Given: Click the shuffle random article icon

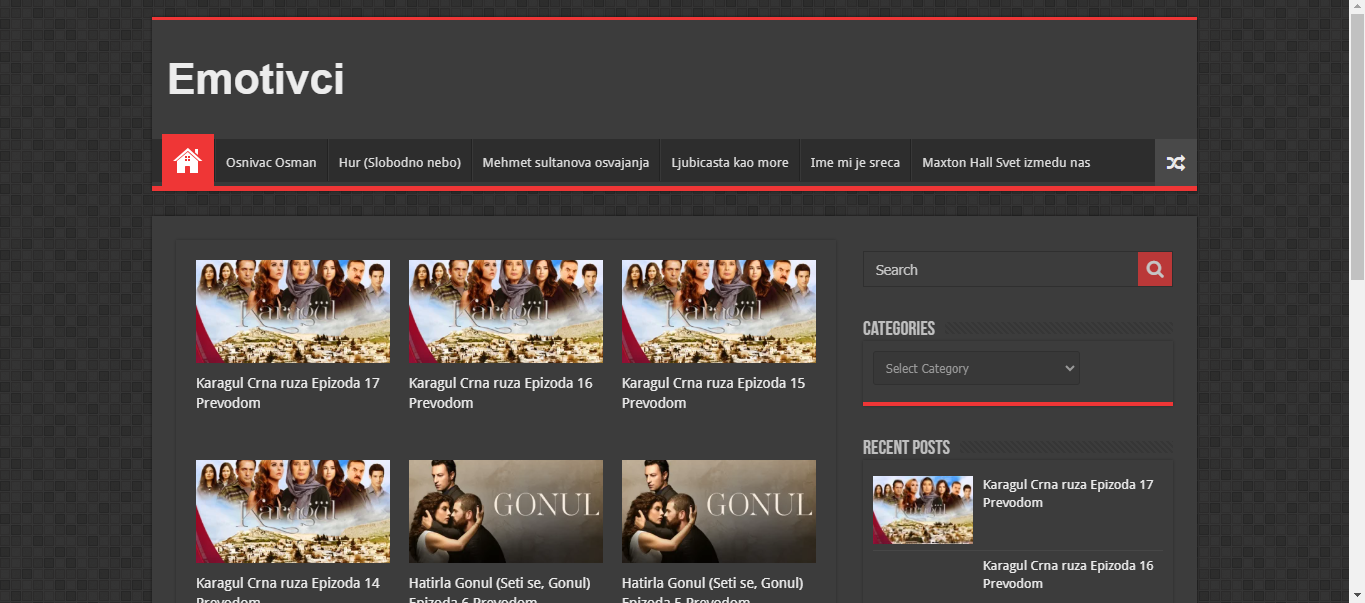Looking at the screenshot, I should [x=1175, y=162].
